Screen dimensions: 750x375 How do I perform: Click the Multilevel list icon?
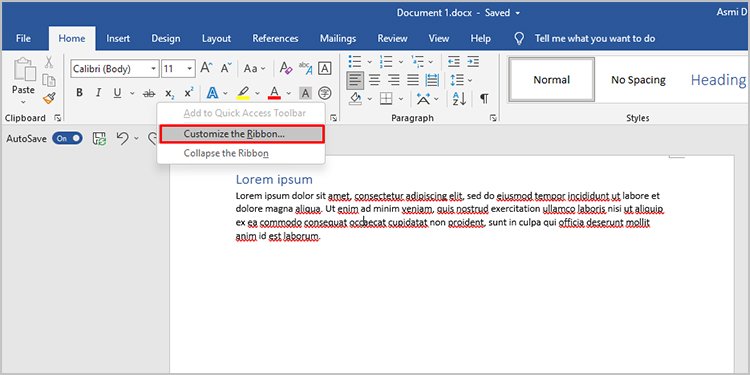417,62
